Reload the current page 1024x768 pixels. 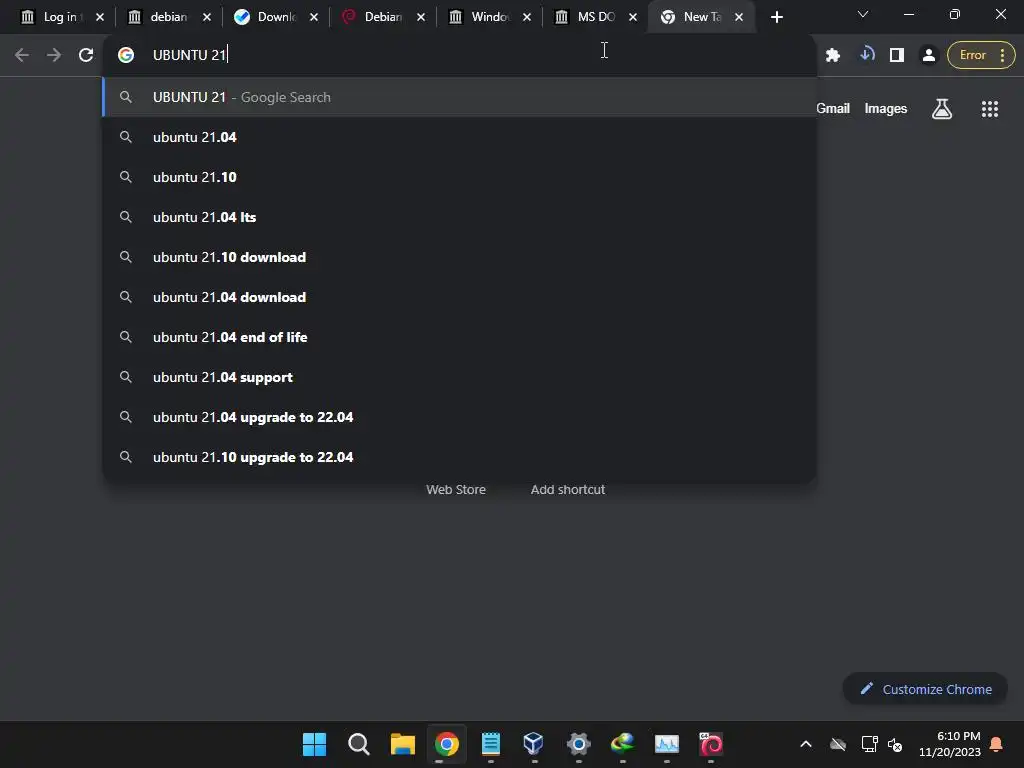(86, 55)
